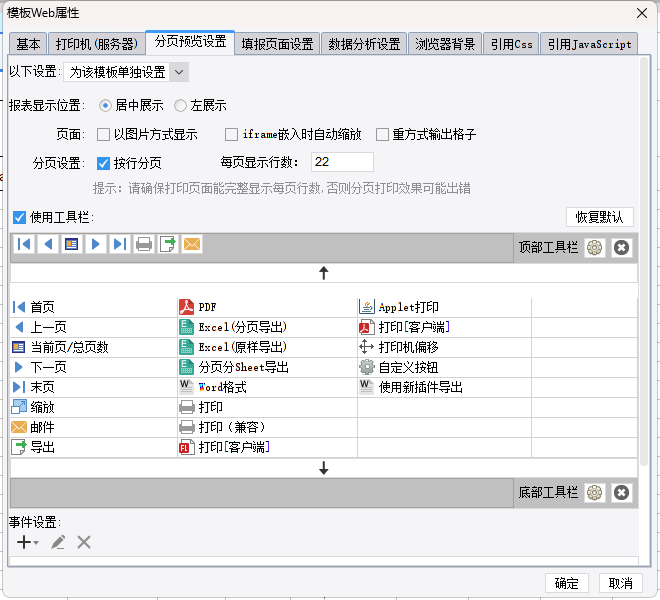The height and width of the screenshot is (600, 660).
Task: Add an event with the plus icon
Action: tap(27, 542)
